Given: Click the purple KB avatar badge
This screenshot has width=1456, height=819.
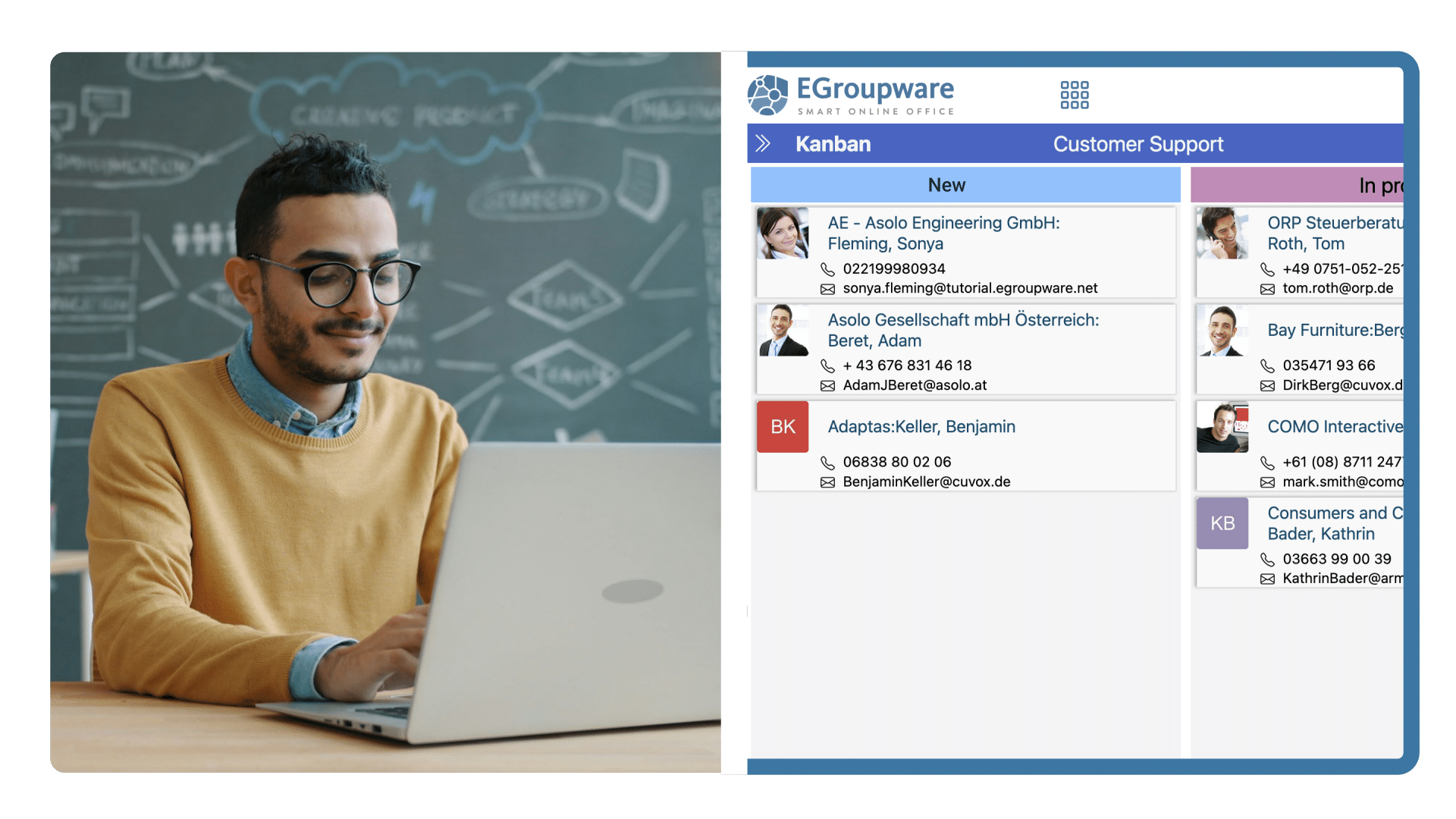Looking at the screenshot, I should [1222, 523].
